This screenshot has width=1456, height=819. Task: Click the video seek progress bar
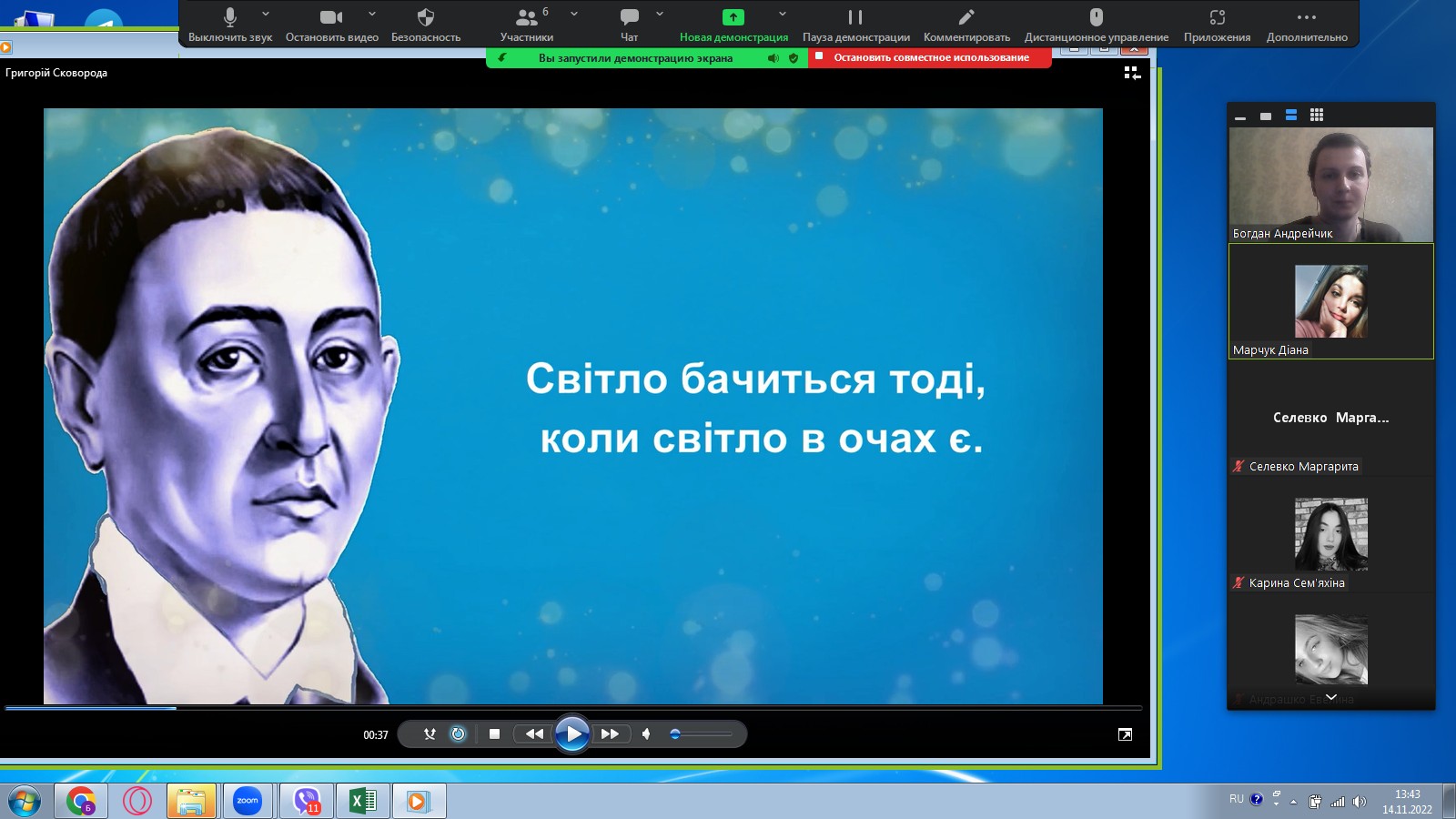point(573,707)
